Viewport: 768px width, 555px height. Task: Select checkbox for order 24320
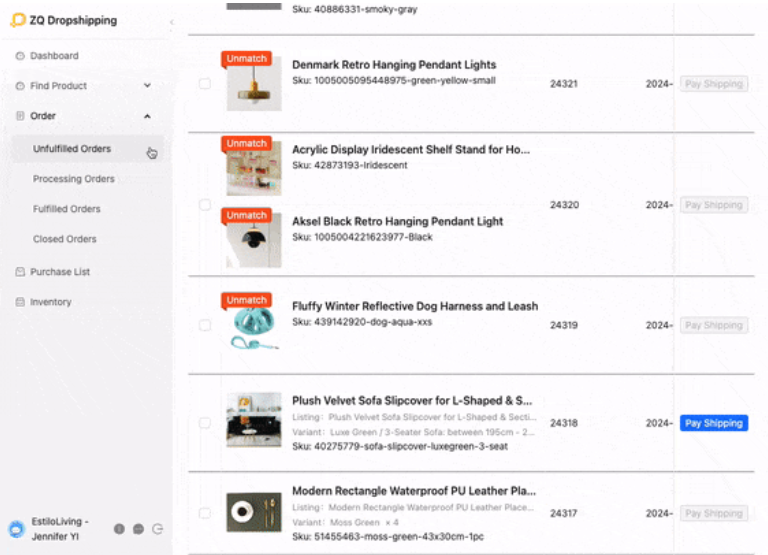click(x=205, y=205)
